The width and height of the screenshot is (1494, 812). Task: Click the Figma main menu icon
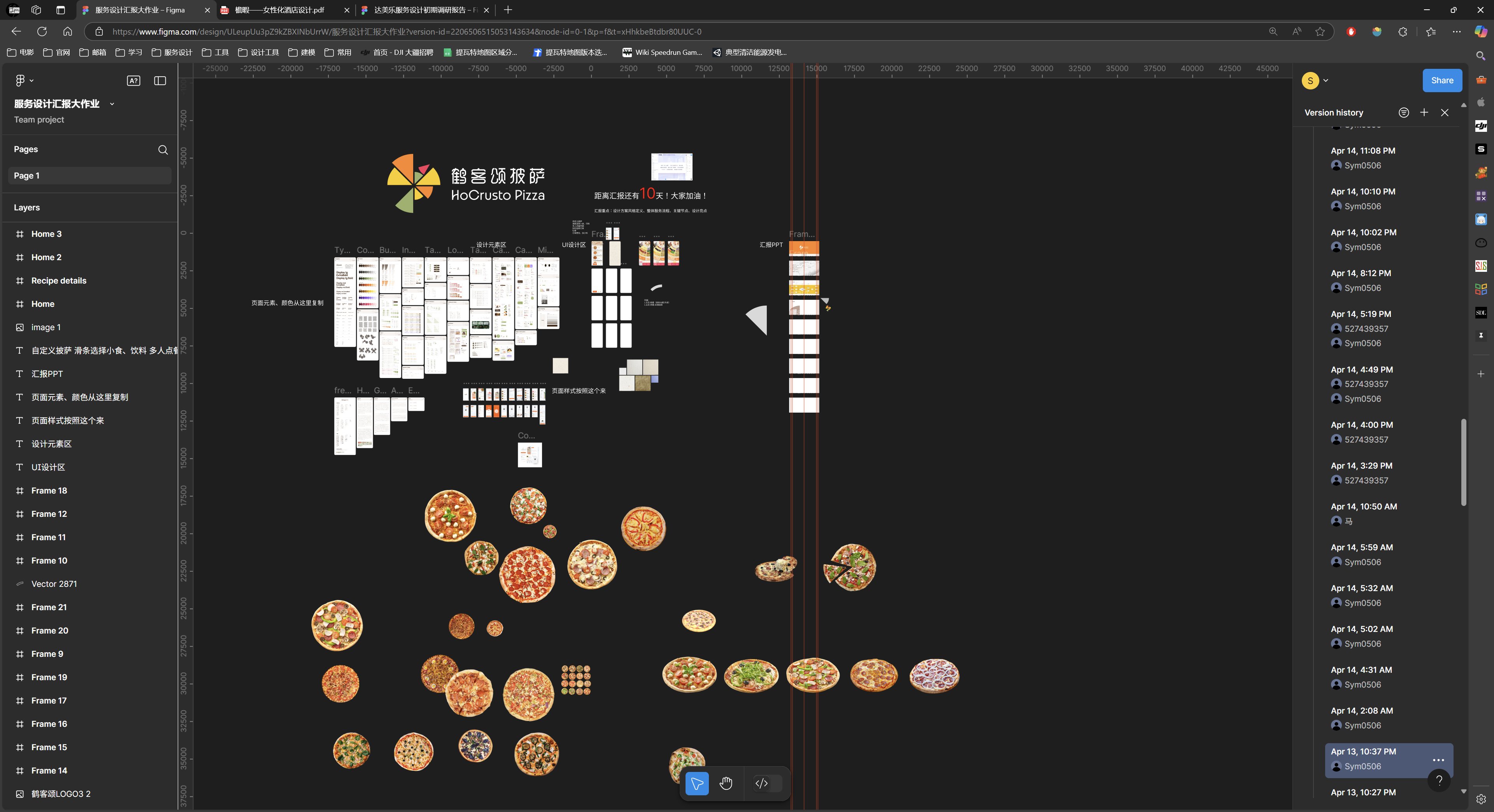pos(20,80)
